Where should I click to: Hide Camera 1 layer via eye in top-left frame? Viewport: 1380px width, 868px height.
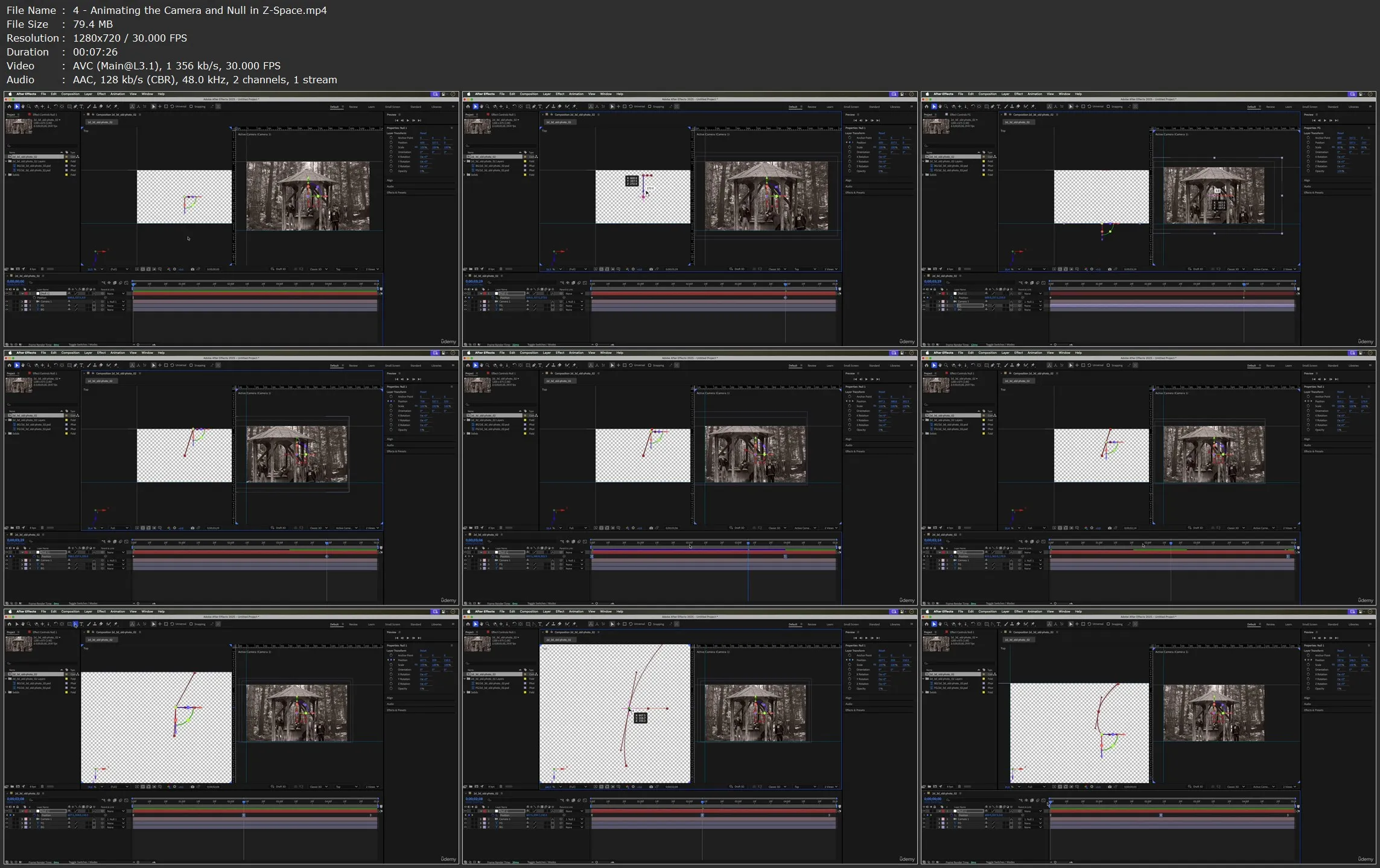tap(7, 302)
